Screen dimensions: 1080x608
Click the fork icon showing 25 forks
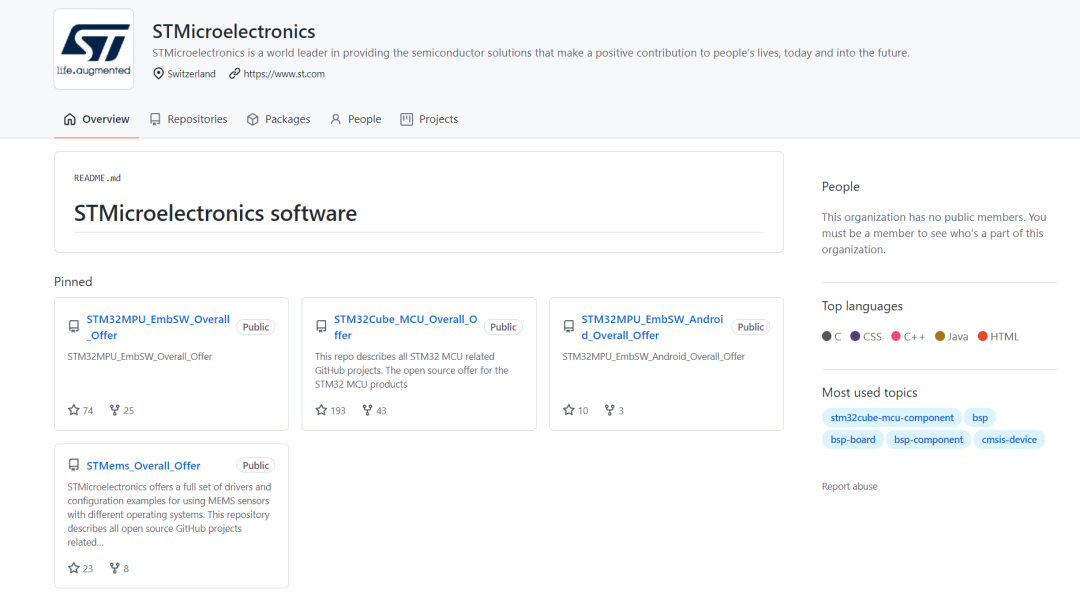pyautogui.click(x=114, y=410)
